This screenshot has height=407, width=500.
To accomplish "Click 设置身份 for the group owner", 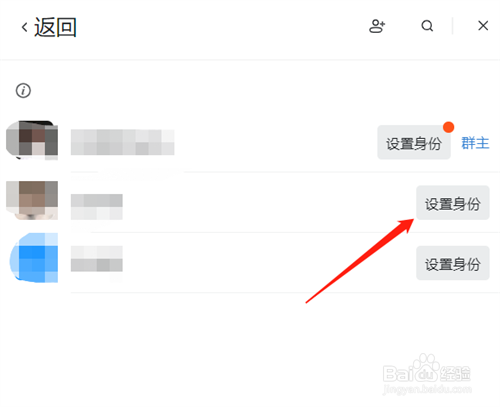I will [x=414, y=143].
